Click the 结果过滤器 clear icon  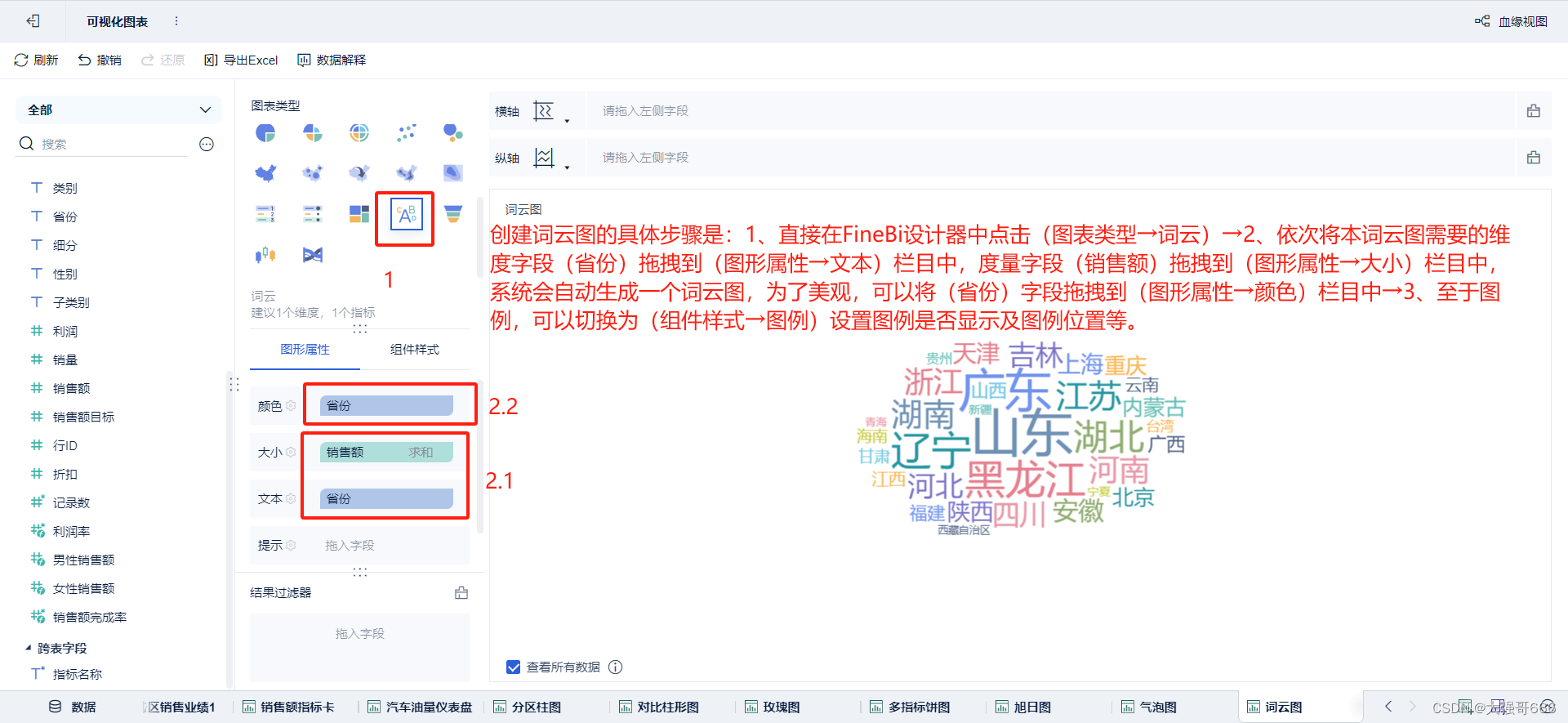click(x=461, y=593)
